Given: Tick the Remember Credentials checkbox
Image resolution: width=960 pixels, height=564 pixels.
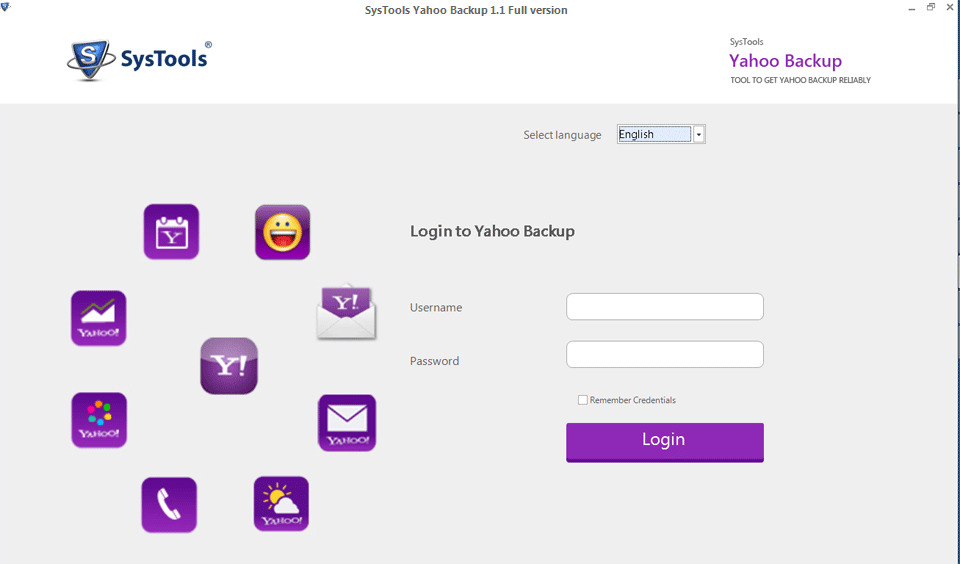Looking at the screenshot, I should coord(583,400).
